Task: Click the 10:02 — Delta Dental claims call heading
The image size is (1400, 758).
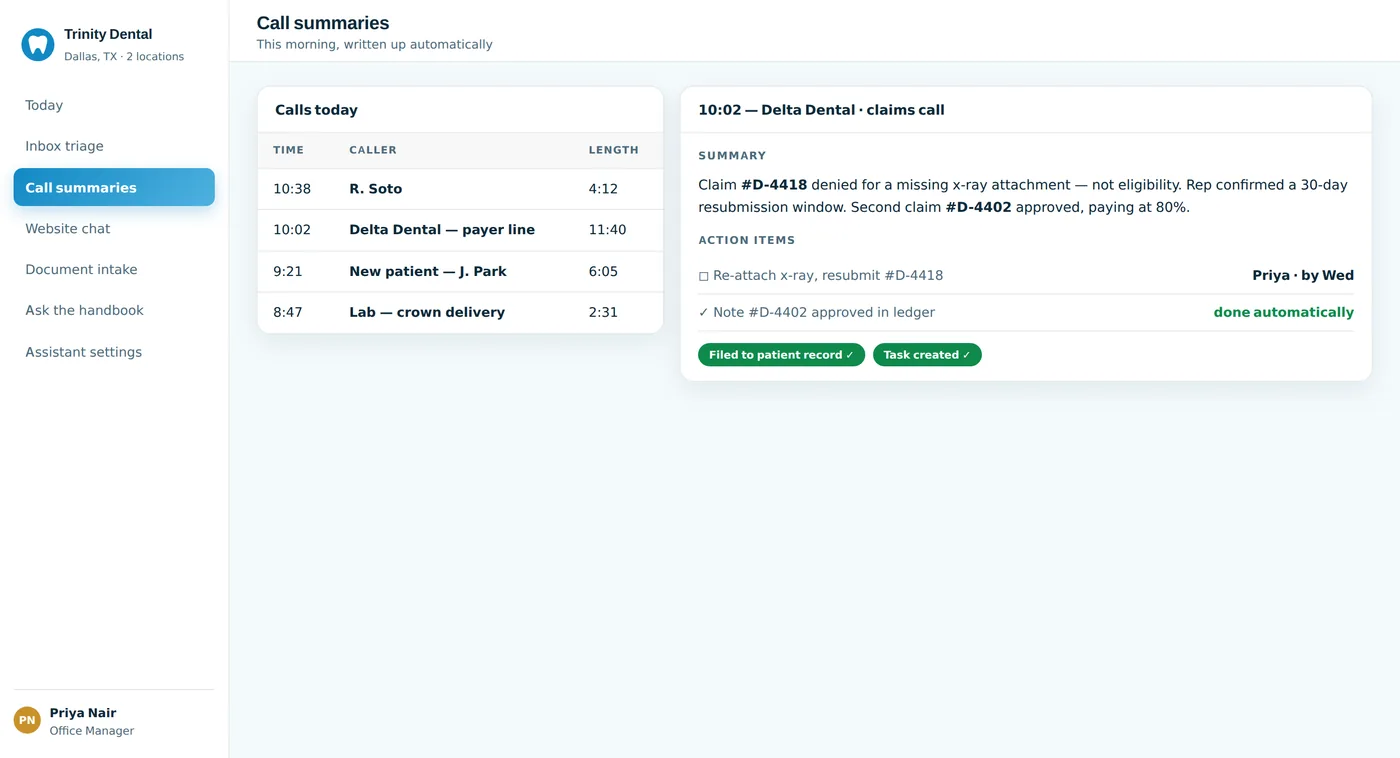Action: 821,110
